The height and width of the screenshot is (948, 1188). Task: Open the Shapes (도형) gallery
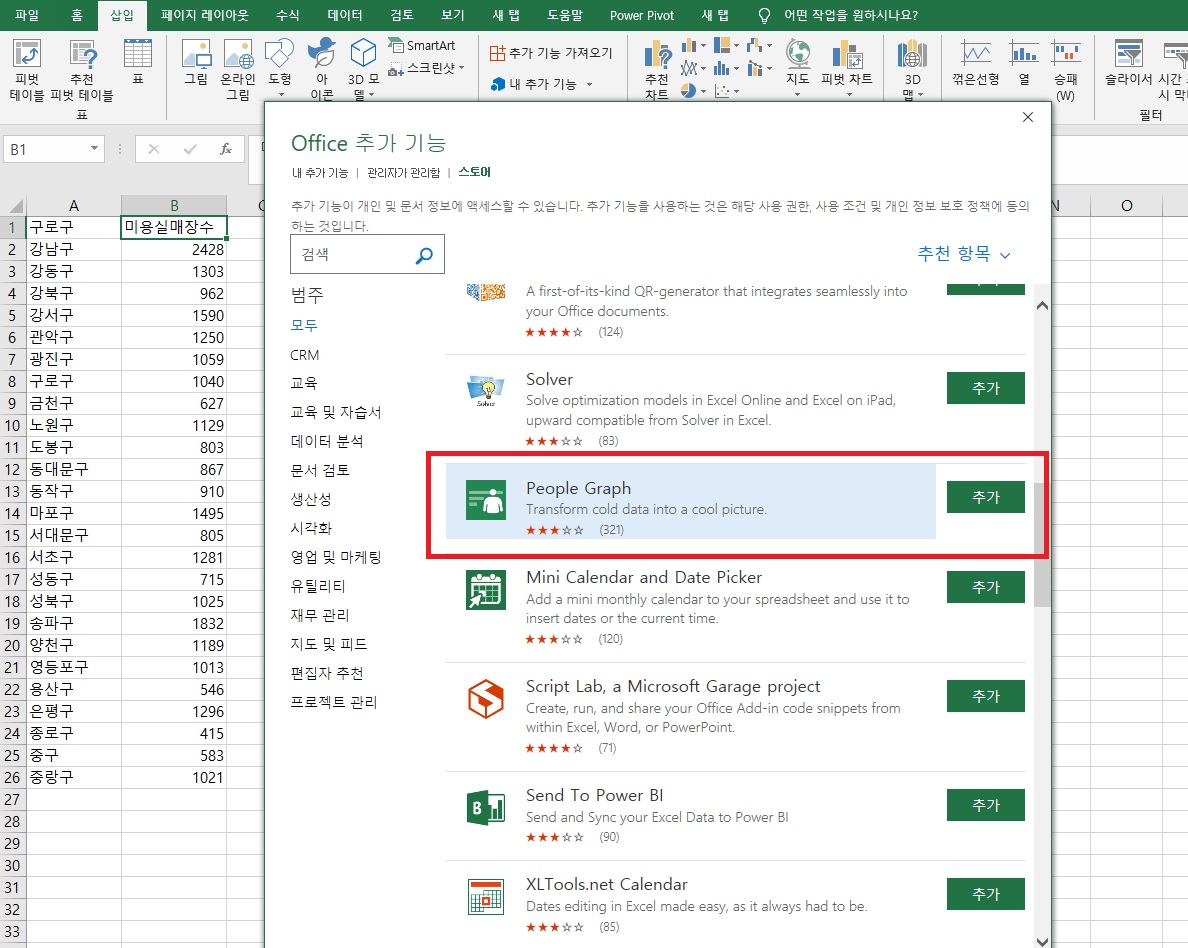point(280,67)
